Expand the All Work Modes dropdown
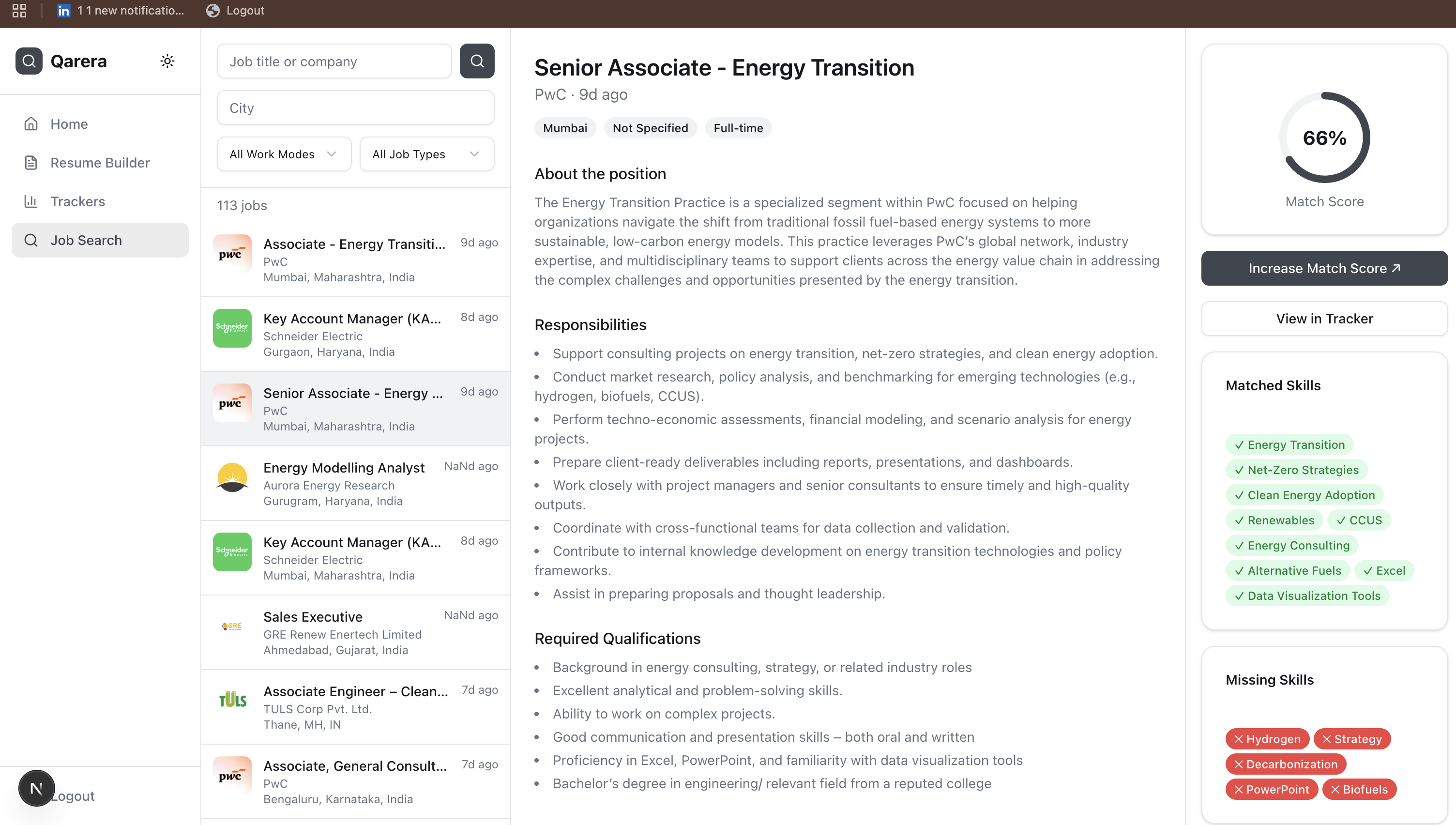 click(284, 154)
